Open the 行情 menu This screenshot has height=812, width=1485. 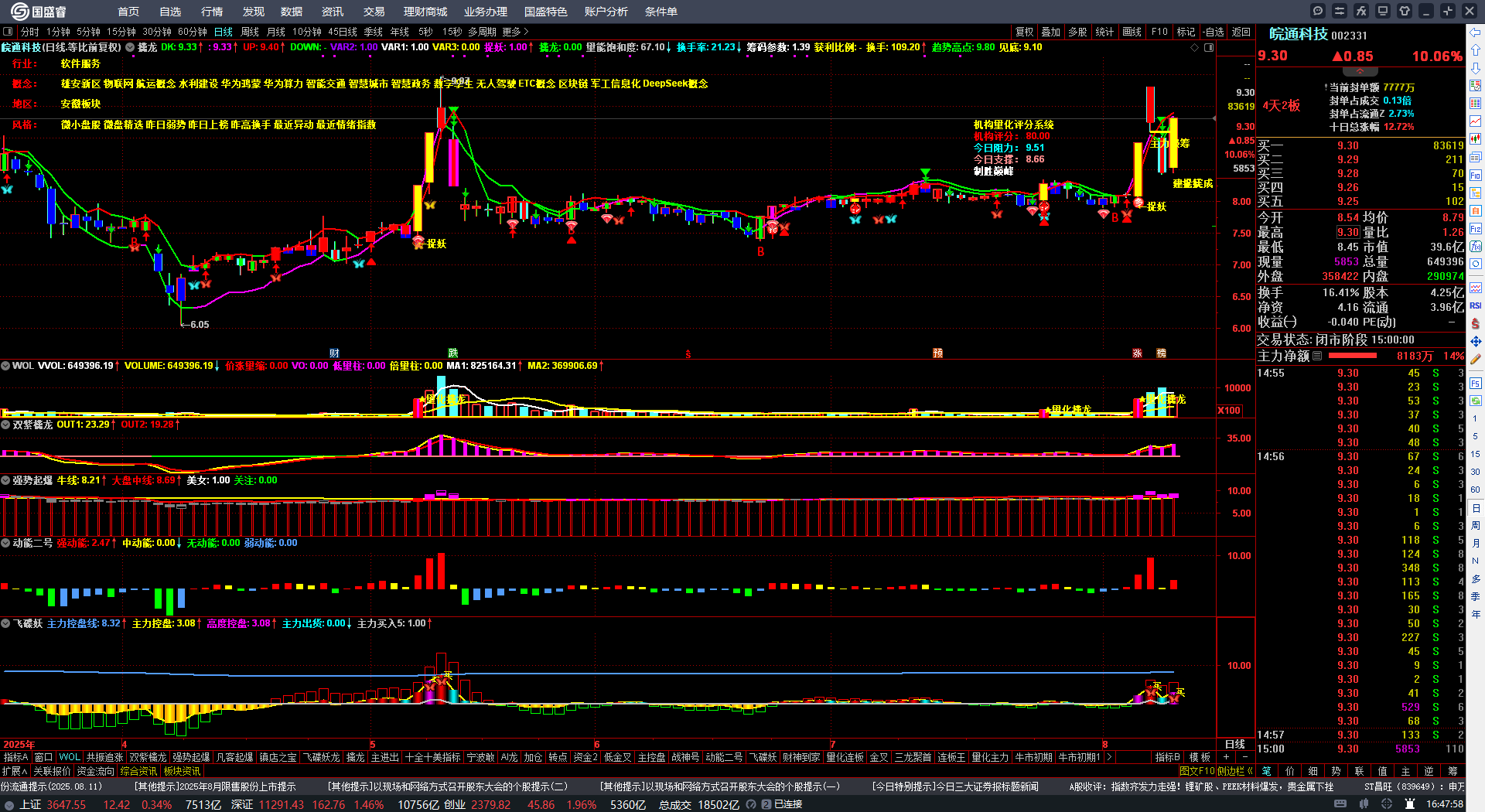212,12
